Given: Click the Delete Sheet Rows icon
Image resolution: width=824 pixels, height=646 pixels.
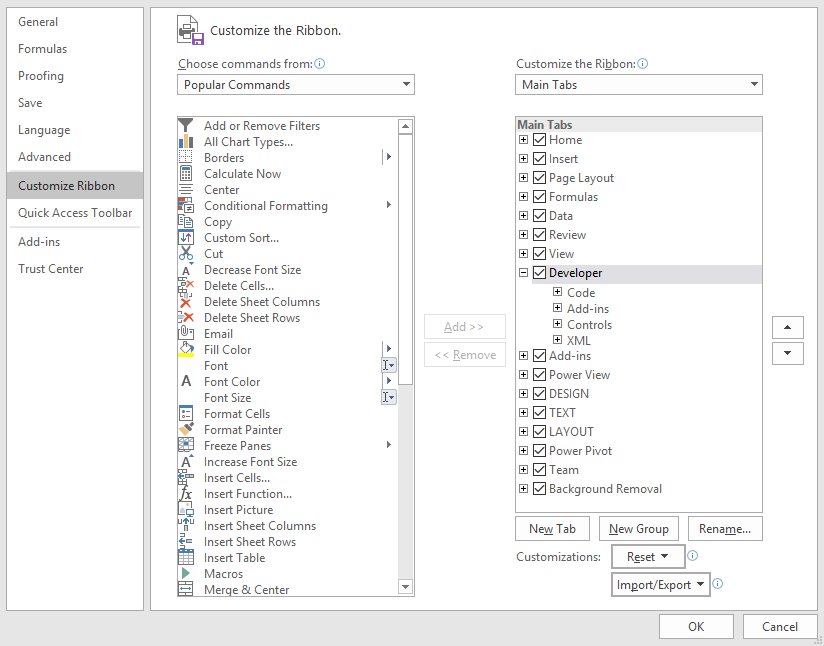Looking at the screenshot, I should coord(186,318).
